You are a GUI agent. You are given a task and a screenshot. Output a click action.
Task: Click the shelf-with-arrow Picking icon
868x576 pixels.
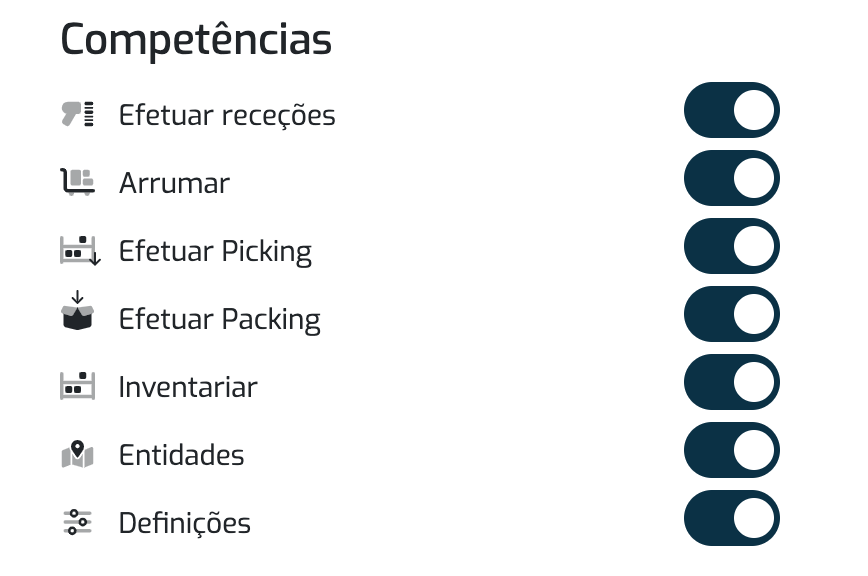point(80,250)
